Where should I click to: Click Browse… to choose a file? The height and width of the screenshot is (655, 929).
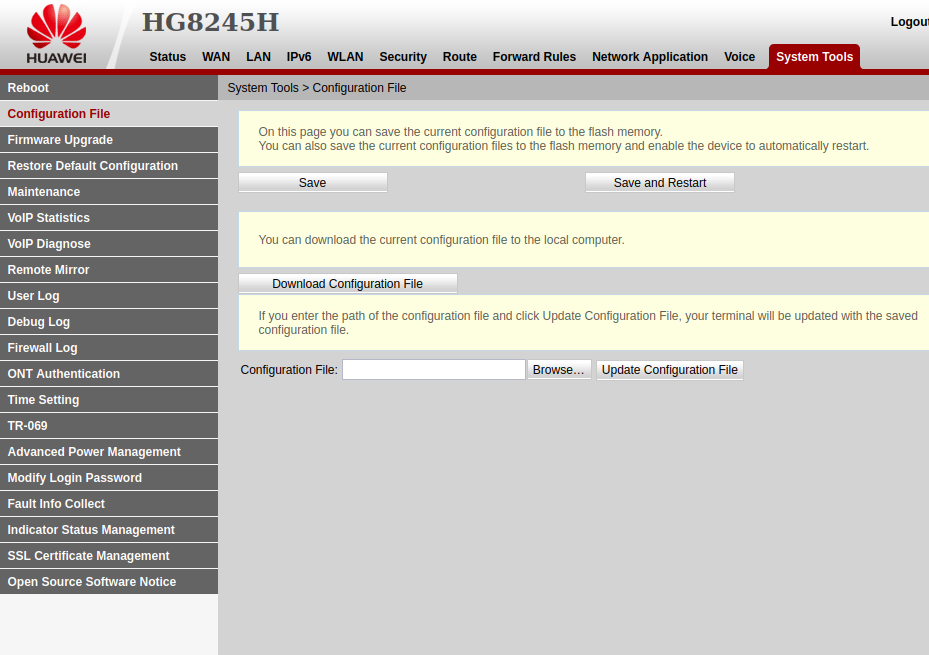point(559,370)
